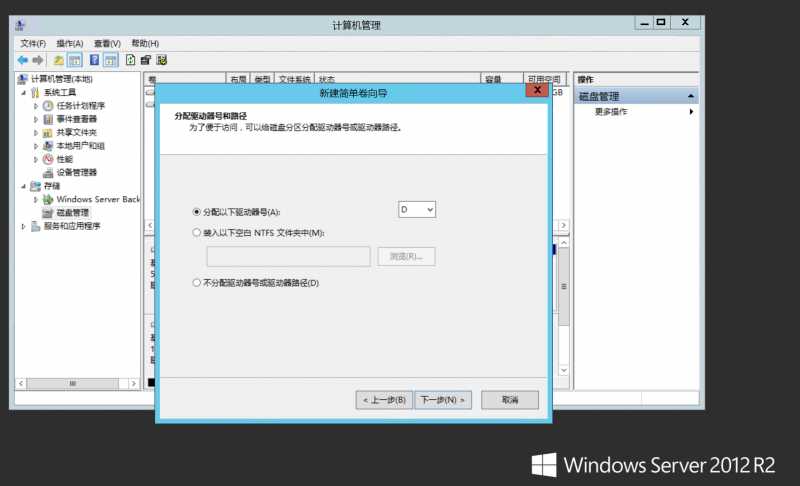Toggle the Show/Hide Action Pane toolbar icon

[110, 60]
